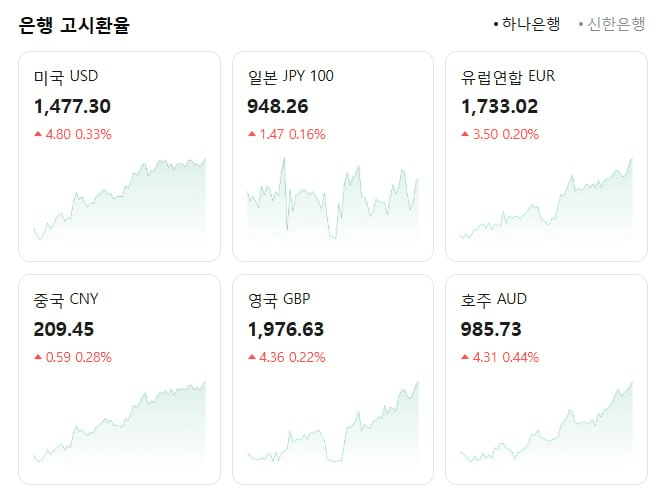652x495 pixels.
Task: Click the 중국 CNY currency label
Action: click(x=66, y=299)
